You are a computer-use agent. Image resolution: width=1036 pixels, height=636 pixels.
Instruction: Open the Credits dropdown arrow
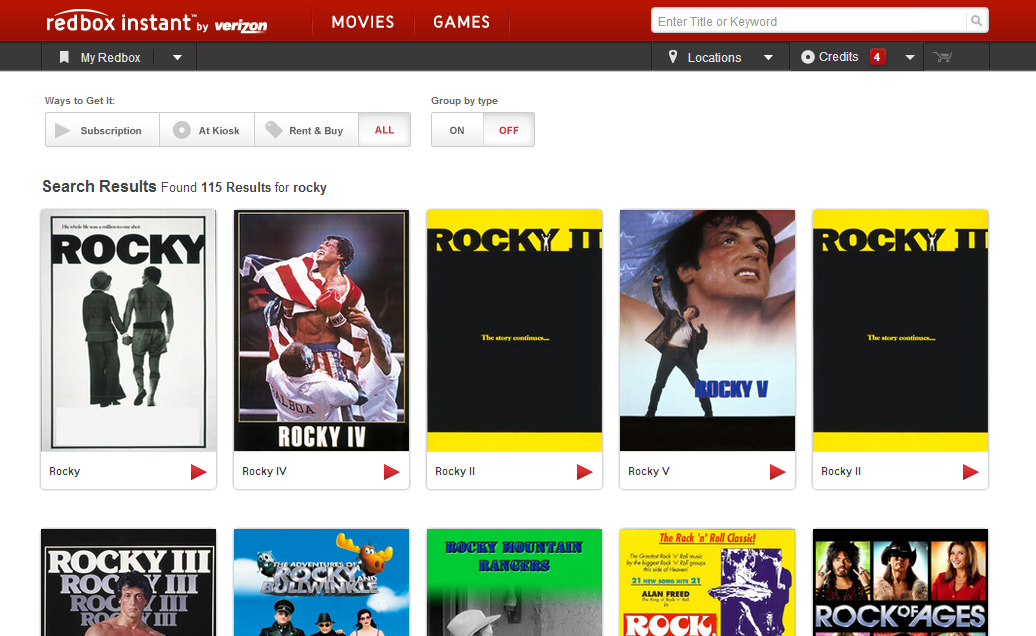coord(909,57)
